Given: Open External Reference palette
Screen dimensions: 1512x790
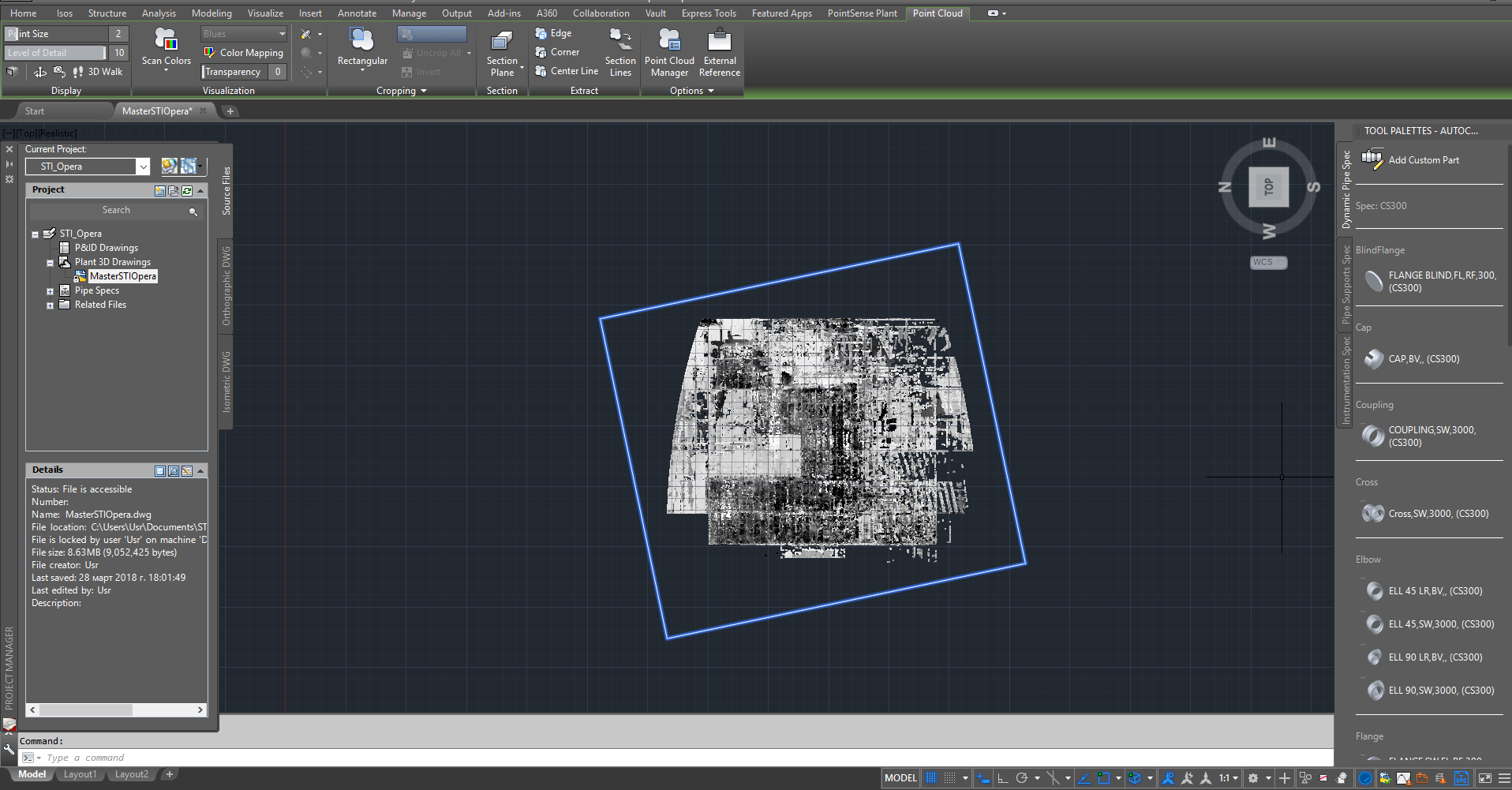Looking at the screenshot, I should pos(720,53).
